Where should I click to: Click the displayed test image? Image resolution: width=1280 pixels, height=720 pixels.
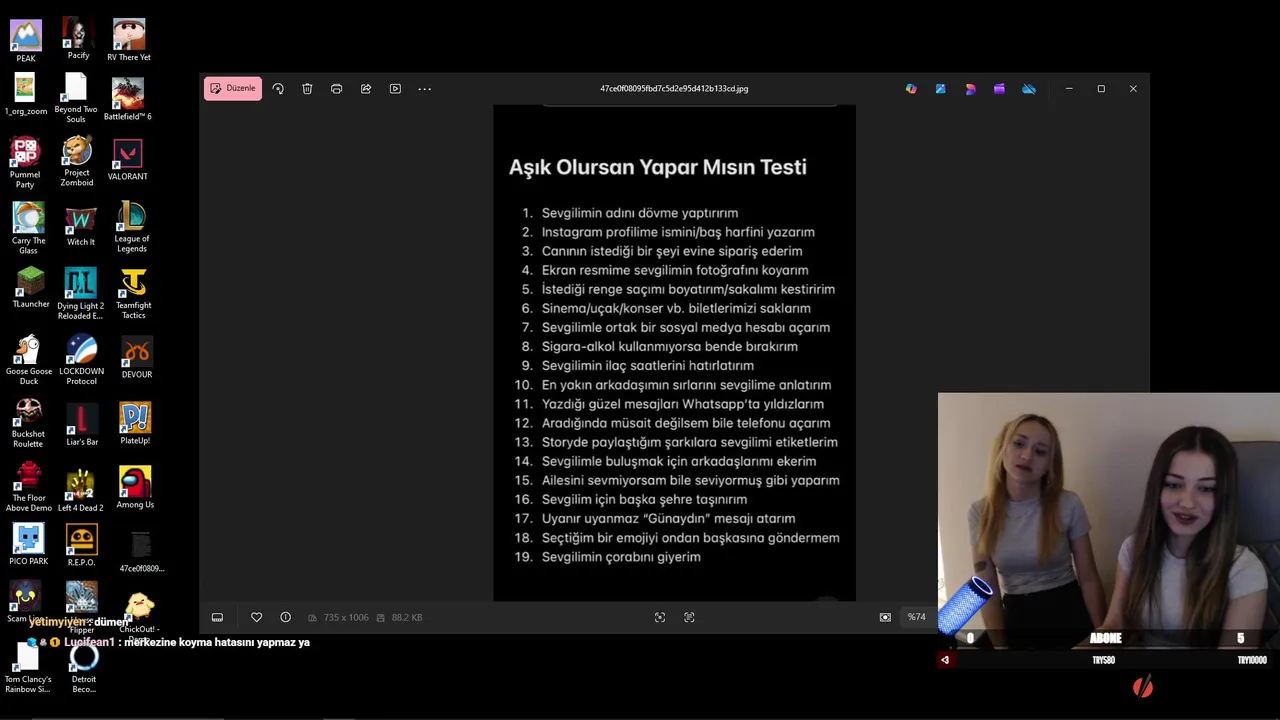pyautogui.click(x=674, y=353)
